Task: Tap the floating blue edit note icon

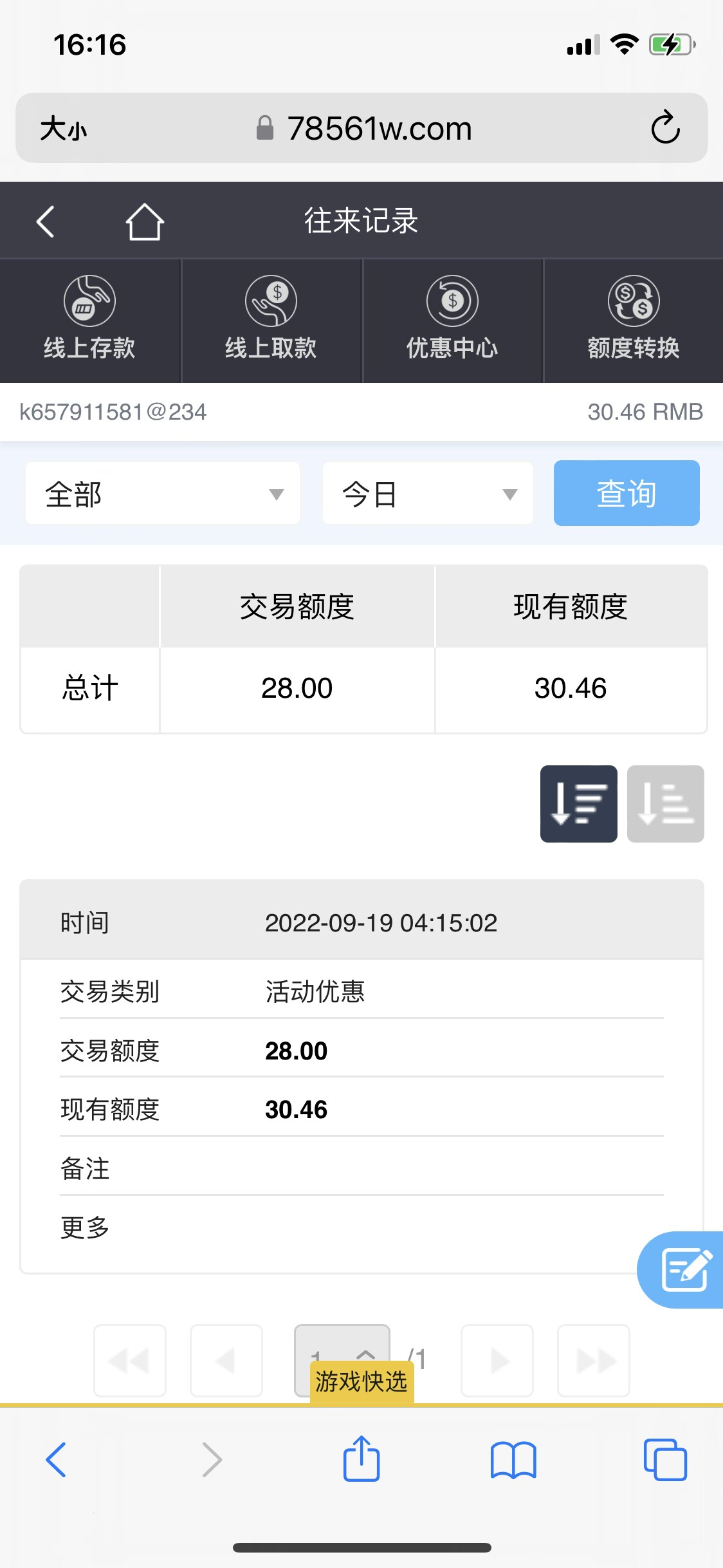Action: pyautogui.click(x=684, y=1269)
